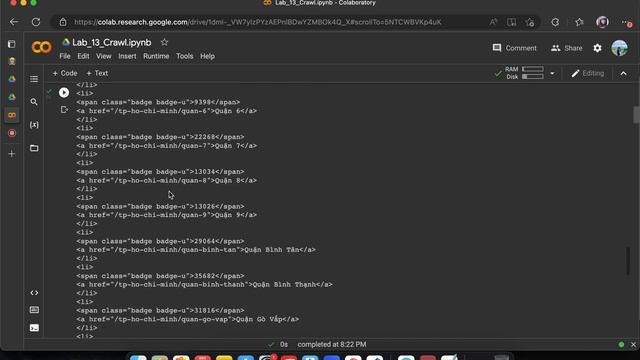
Task: Select the Colab tab icon in browser sidebar
Action: click(x=12, y=115)
